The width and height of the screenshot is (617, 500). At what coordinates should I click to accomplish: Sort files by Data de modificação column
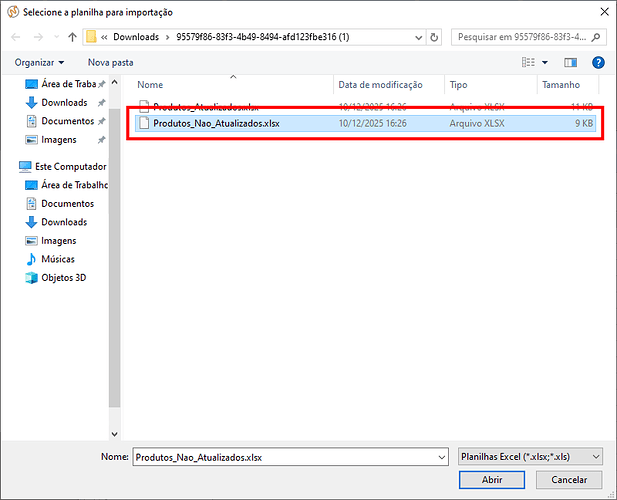click(x=380, y=85)
